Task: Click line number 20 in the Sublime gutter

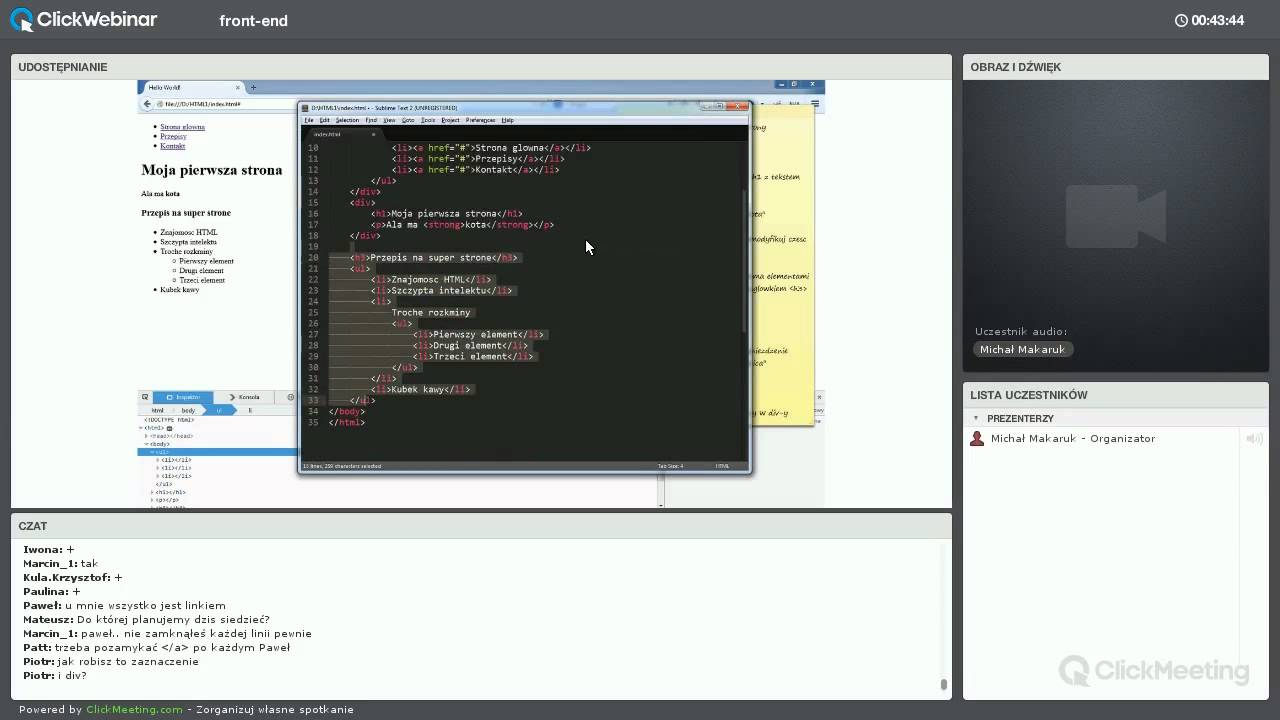Action: (313, 257)
